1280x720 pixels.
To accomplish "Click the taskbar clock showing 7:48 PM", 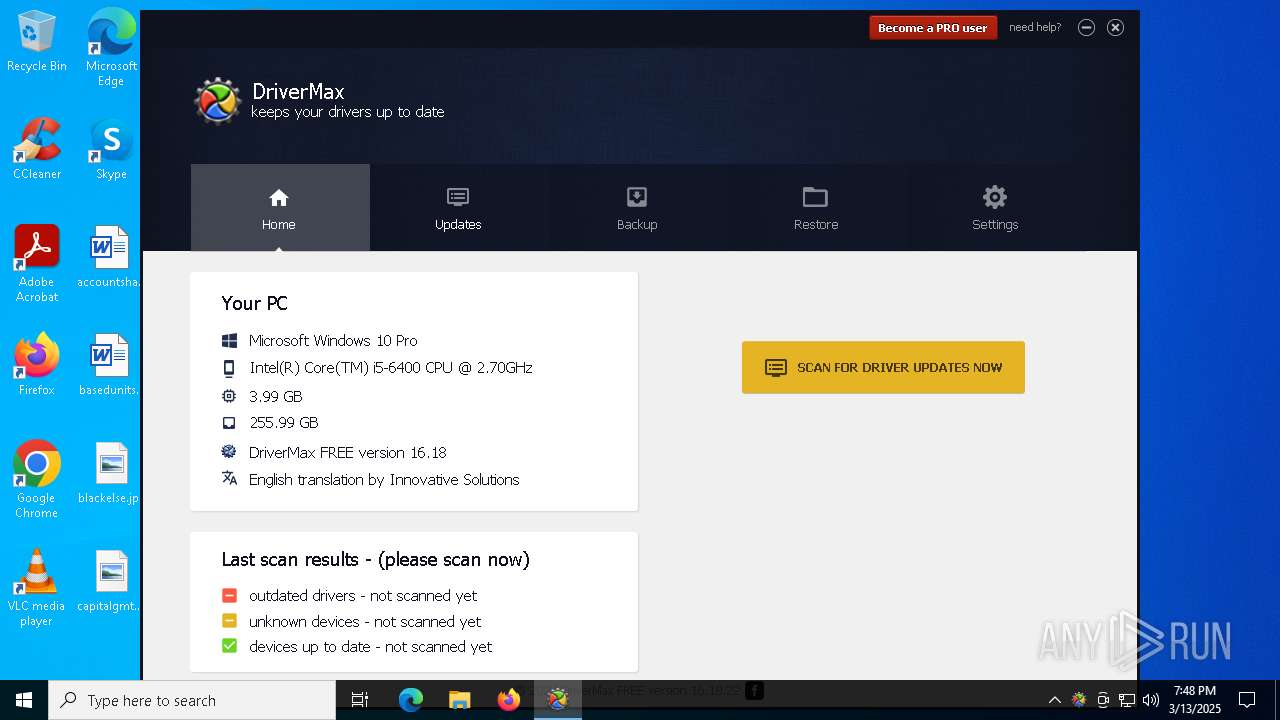I will [1195, 700].
